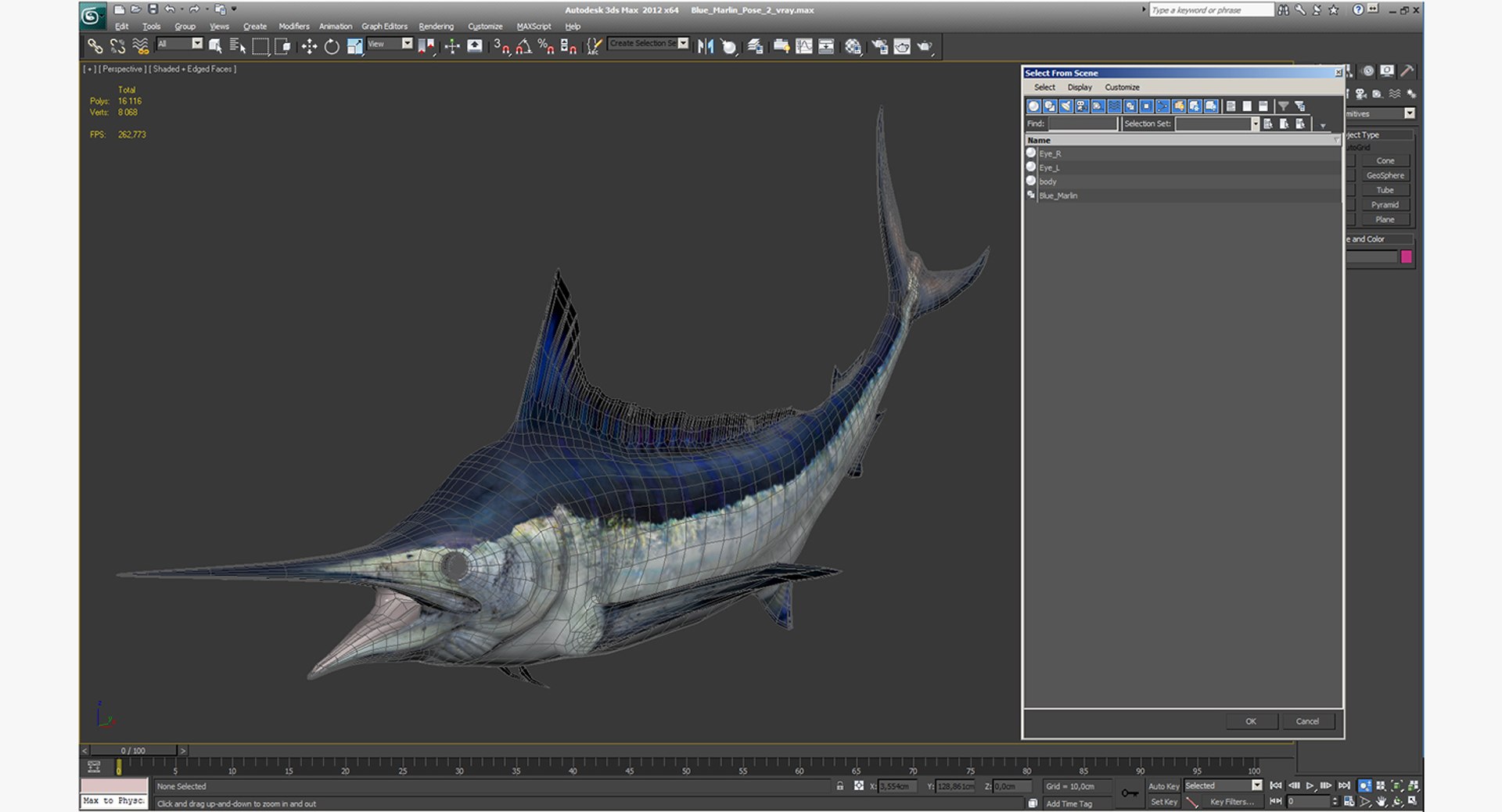Click the Redo arrow icon
1502x812 pixels.
point(194,9)
